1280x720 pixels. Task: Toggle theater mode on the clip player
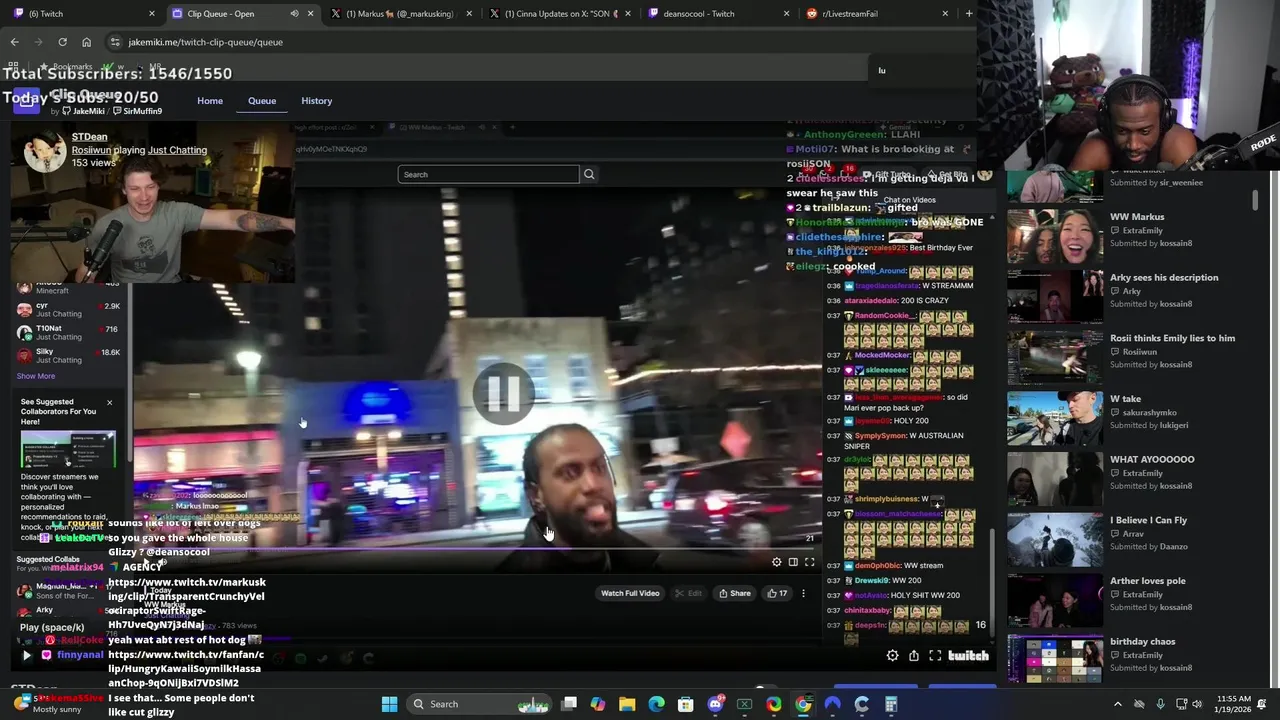coord(793,562)
